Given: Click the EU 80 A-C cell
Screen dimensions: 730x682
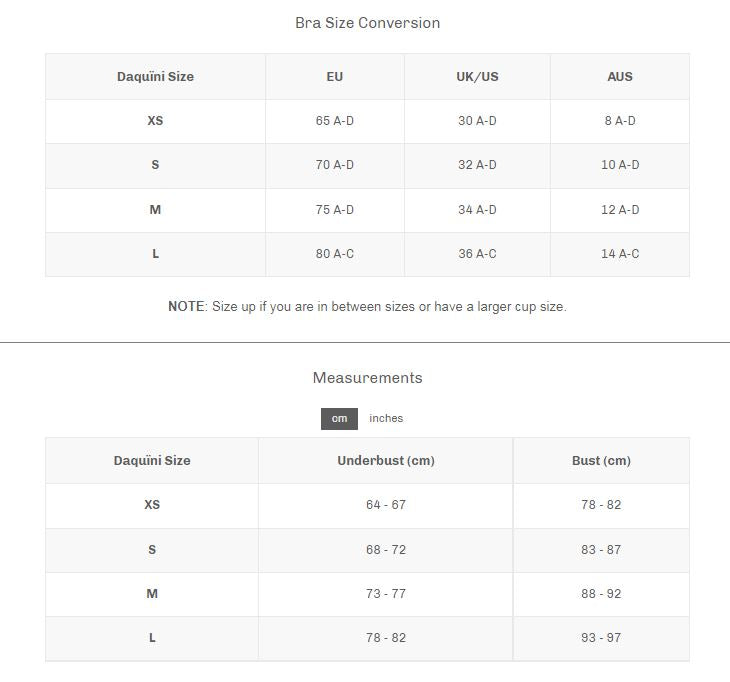Looking at the screenshot, I should point(335,254).
